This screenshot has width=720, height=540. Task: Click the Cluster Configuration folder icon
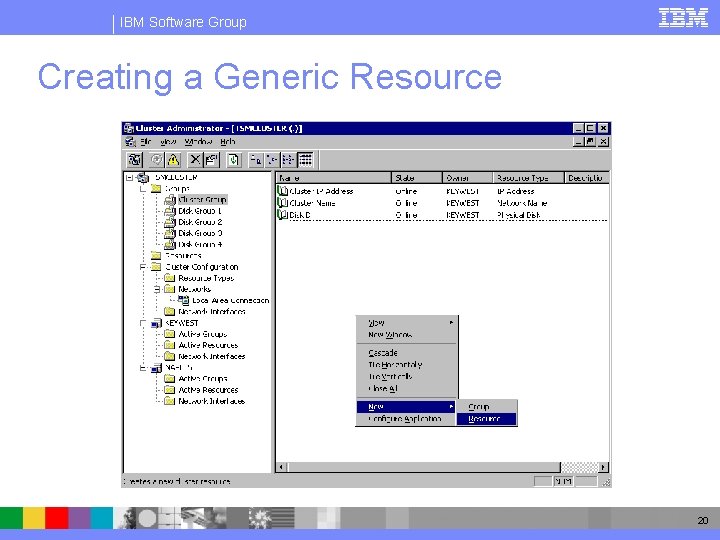pyautogui.click(x=156, y=267)
